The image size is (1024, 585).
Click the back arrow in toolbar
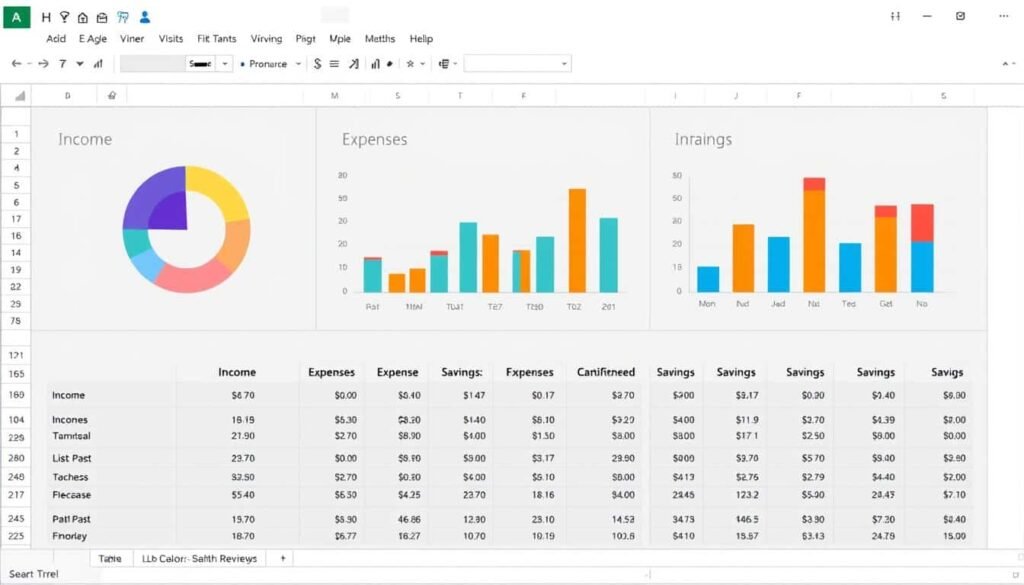16,63
